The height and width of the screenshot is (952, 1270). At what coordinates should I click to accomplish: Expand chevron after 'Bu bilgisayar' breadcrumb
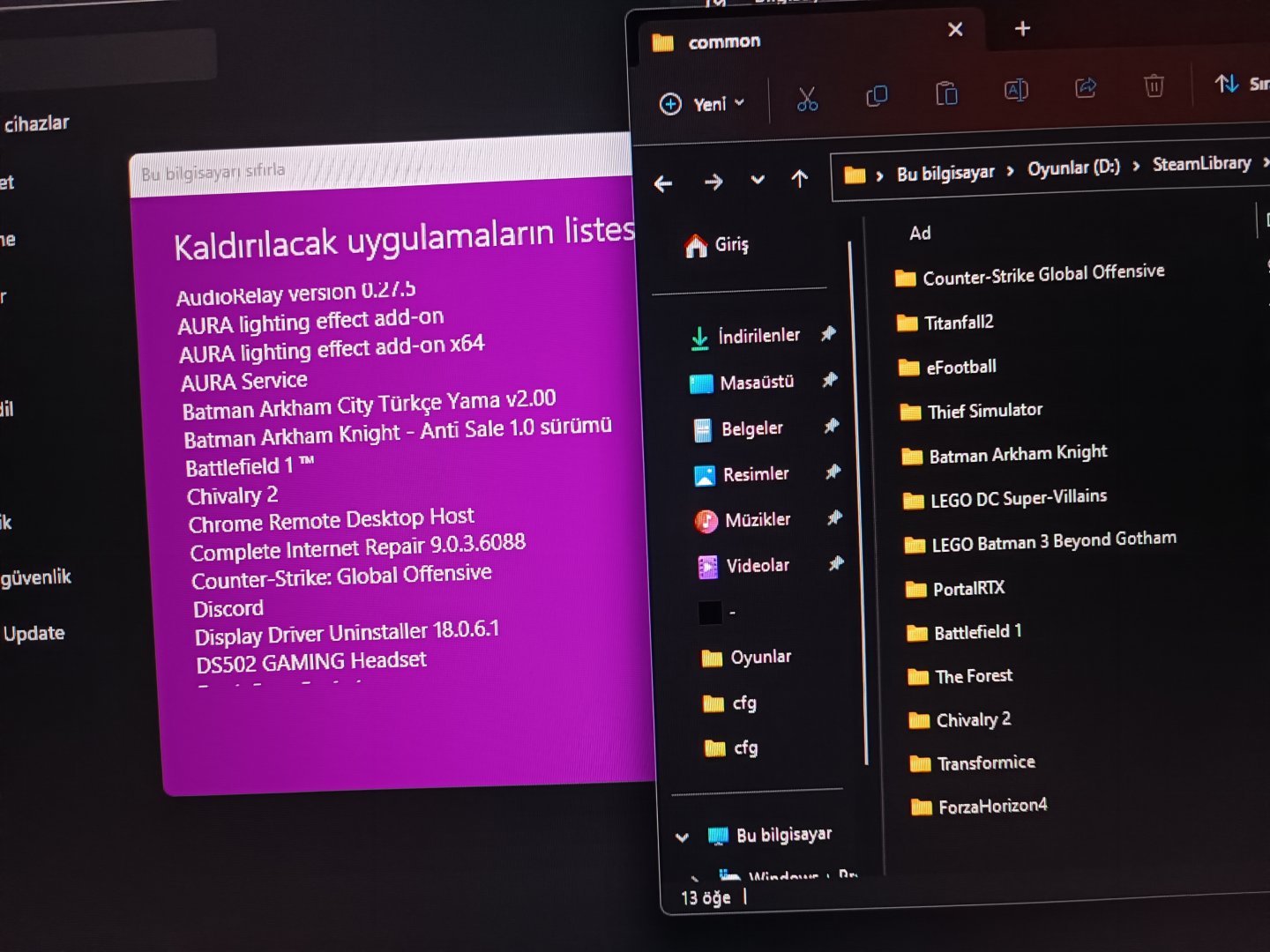pos(1011,170)
